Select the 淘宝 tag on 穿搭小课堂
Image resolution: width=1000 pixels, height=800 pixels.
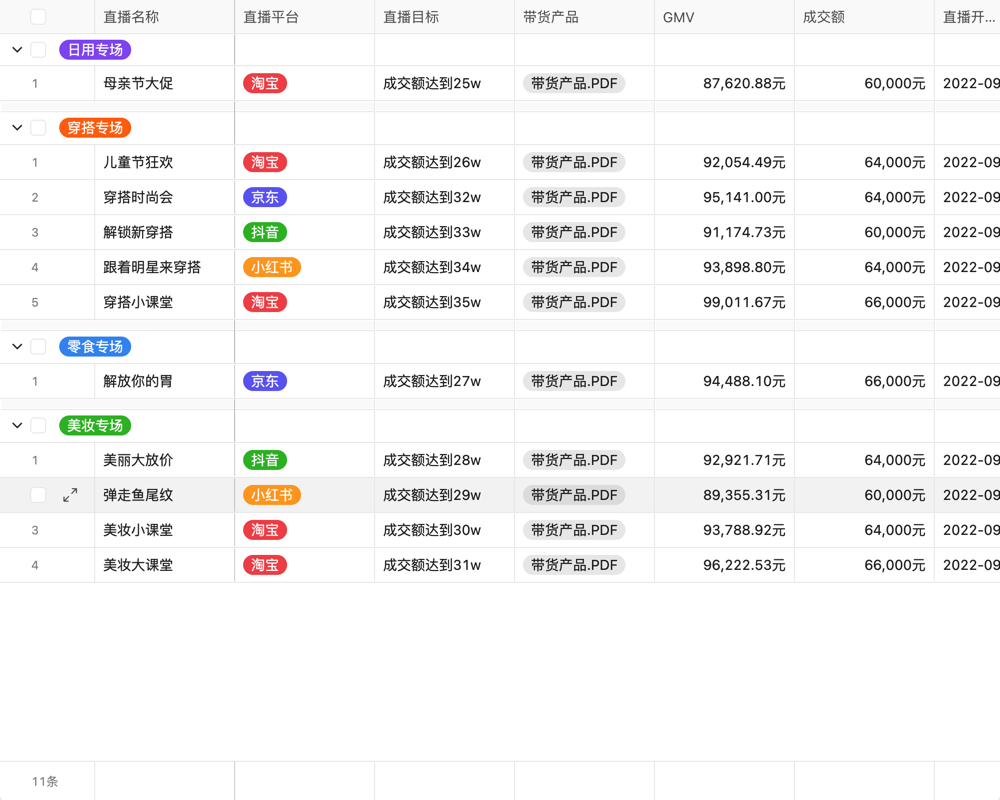264,302
